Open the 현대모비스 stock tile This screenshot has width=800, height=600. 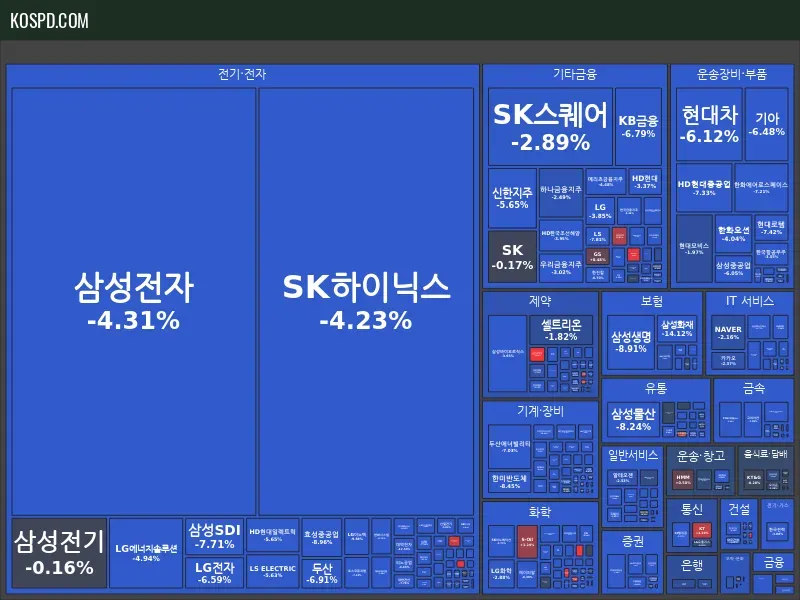(x=694, y=248)
